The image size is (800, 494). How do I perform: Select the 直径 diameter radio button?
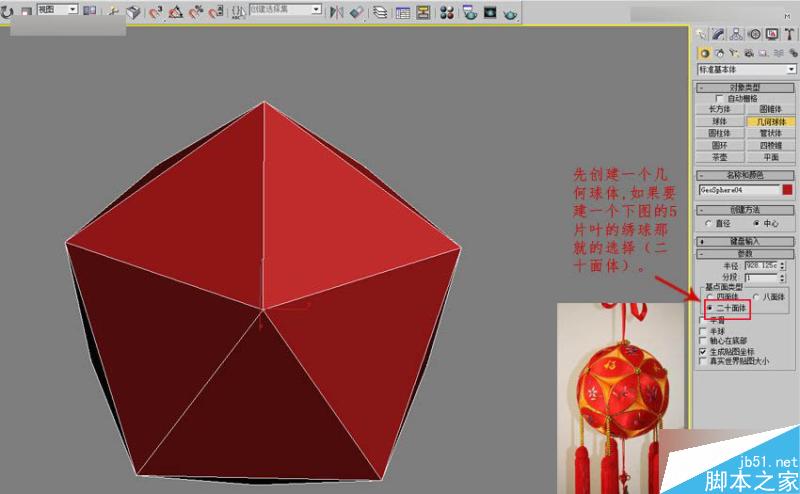(x=708, y=224)
